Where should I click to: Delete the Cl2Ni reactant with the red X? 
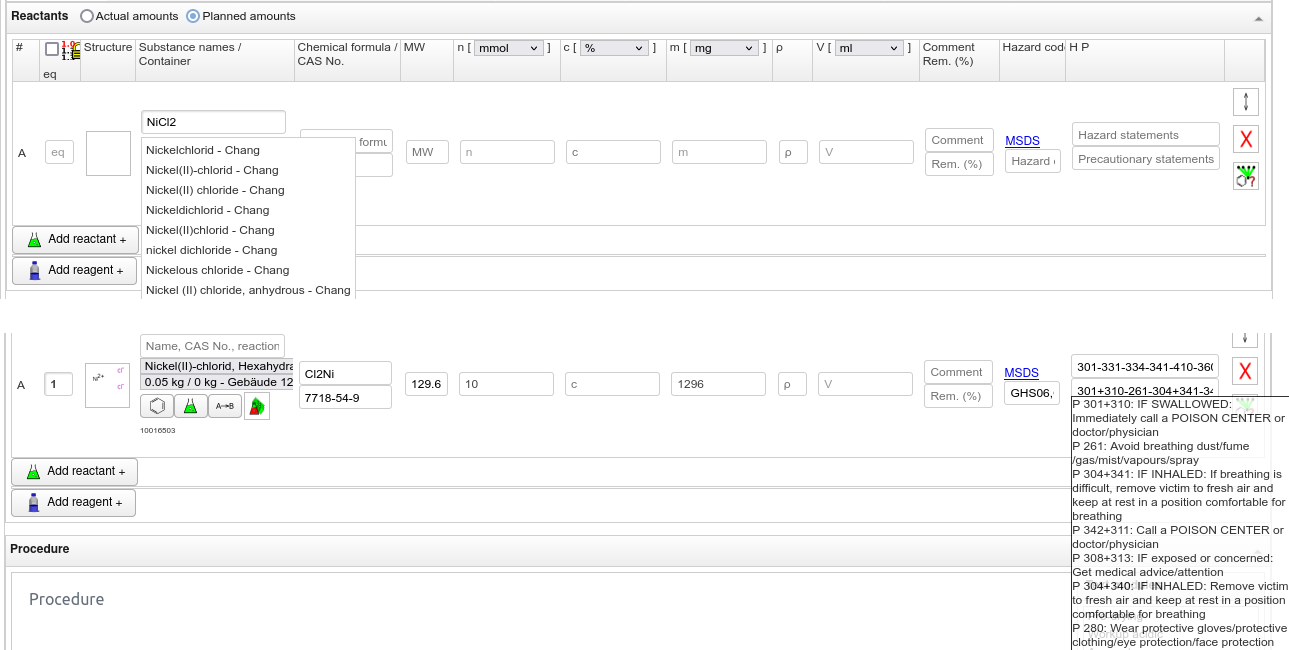click(x=1245, y=372)
